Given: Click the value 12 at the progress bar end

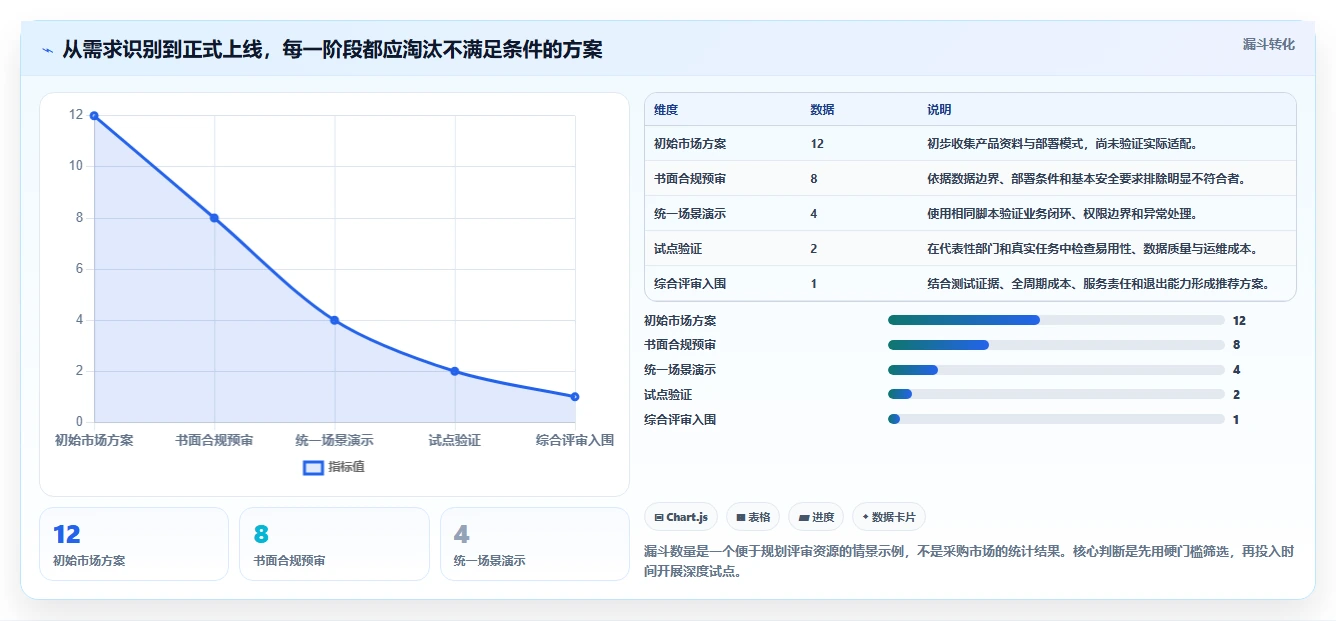Looking at the screenshot, I should 1240,321.
